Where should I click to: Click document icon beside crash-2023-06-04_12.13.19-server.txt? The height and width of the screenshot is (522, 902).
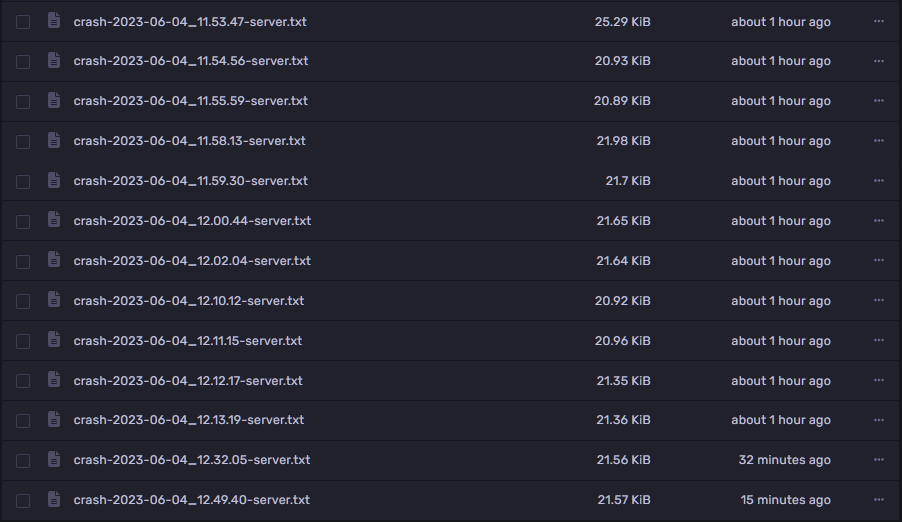pos(54,420)
